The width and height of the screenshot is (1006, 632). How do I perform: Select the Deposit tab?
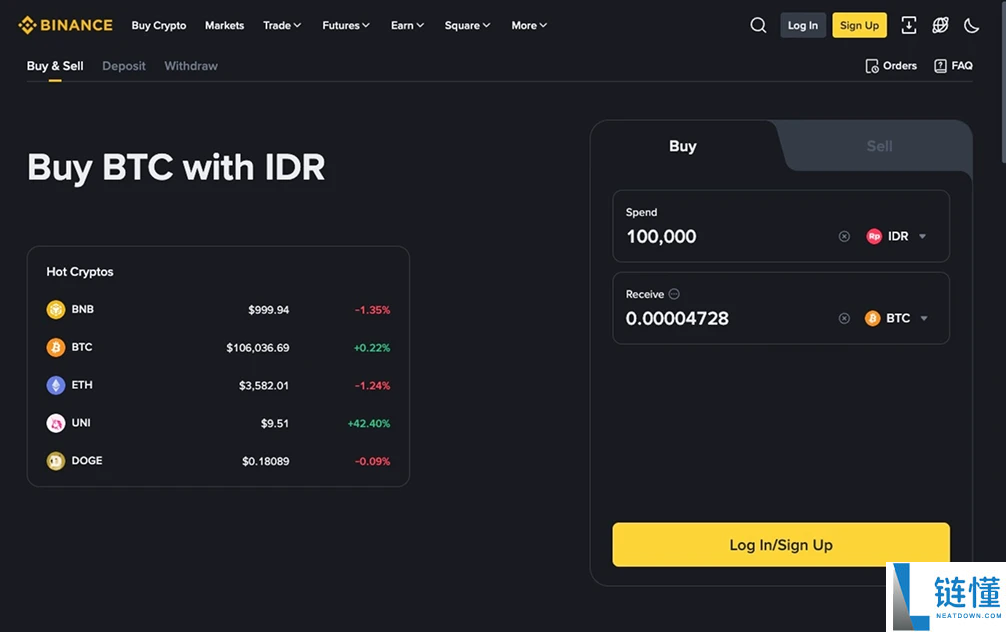click(x=124, y=66)
